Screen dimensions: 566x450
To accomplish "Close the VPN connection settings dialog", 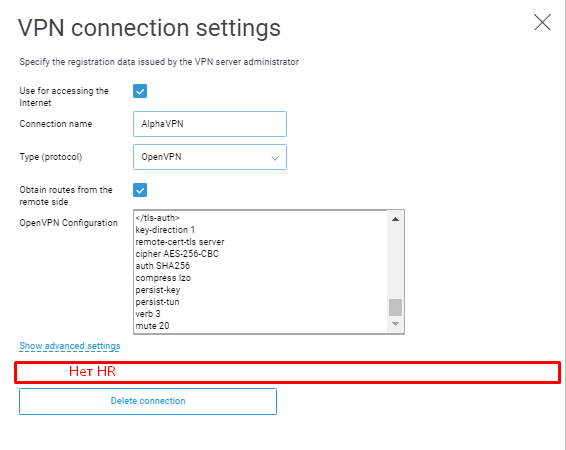I will [x=542, y=22].
